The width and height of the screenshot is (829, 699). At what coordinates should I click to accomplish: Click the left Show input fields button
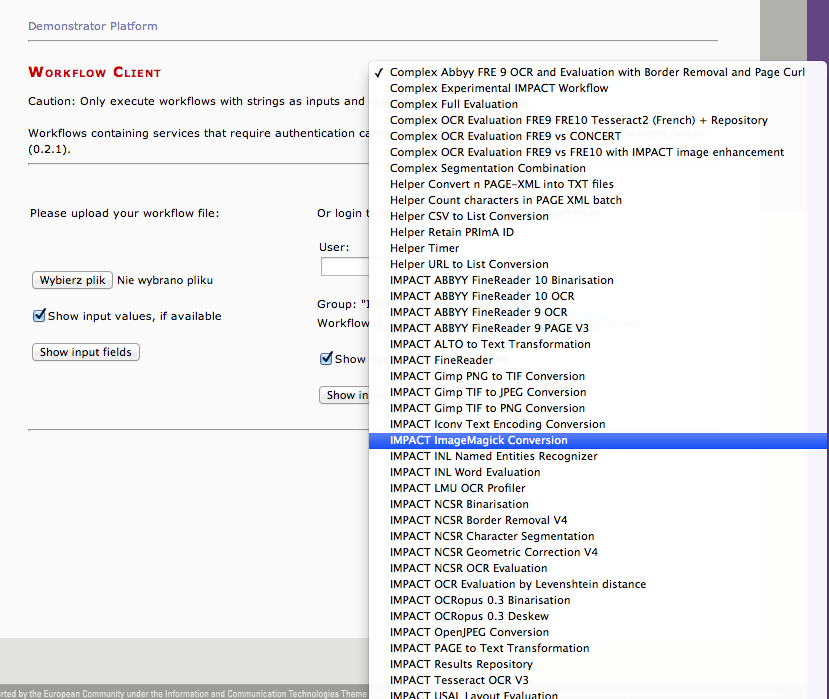[86, 352]
